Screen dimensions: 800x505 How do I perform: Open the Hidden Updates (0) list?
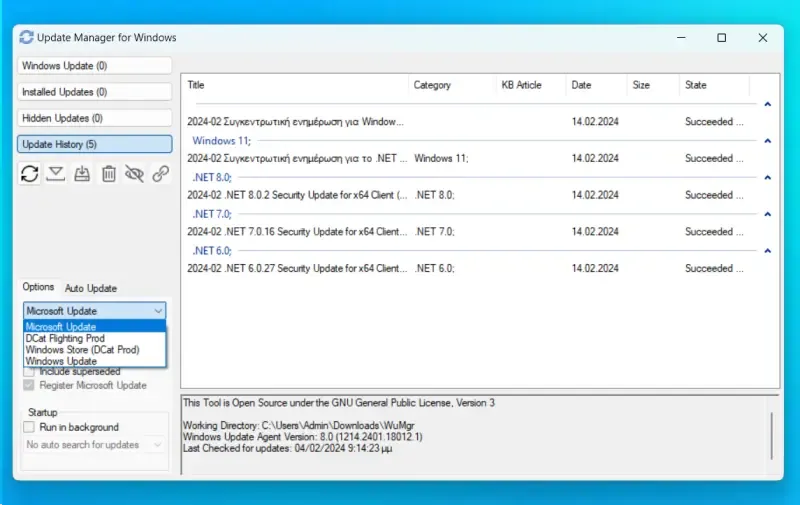[x=94, y=118]
